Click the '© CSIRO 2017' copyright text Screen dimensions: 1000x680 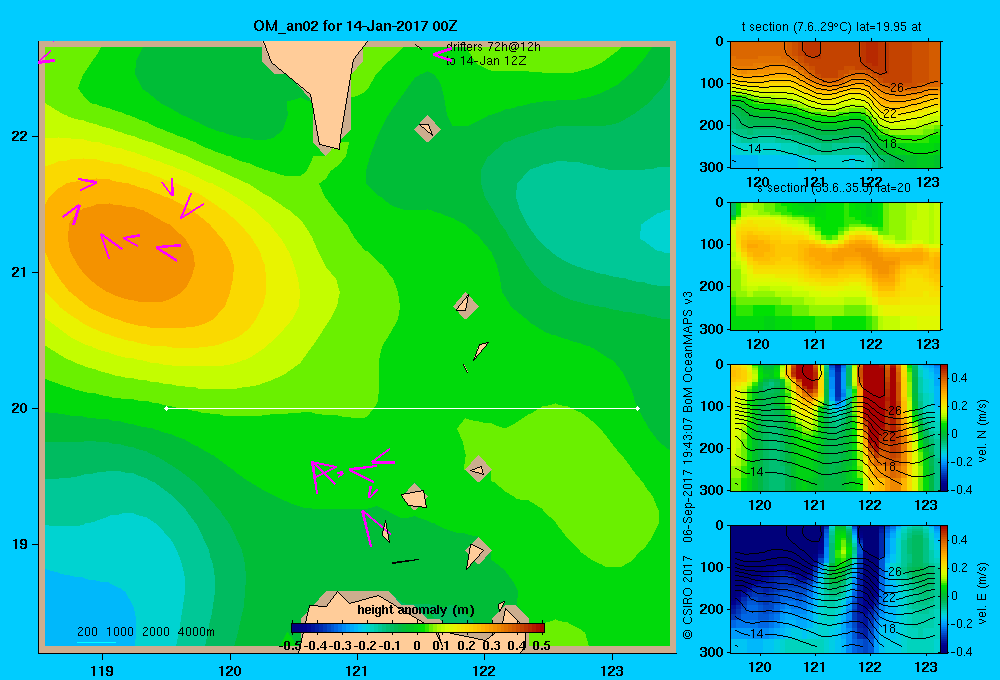(x=688, y=597)
